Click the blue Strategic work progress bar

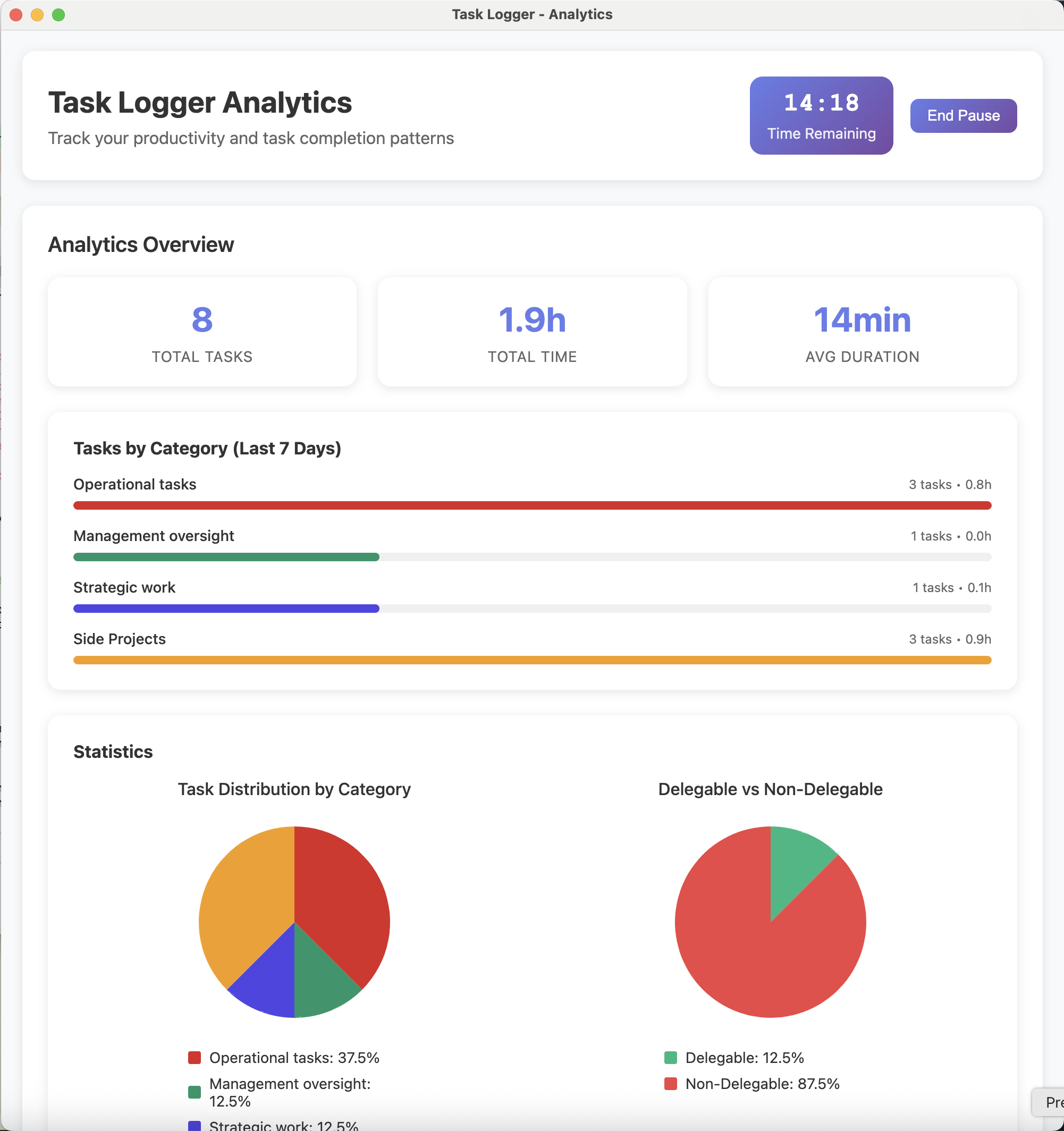tap(226, 608)
